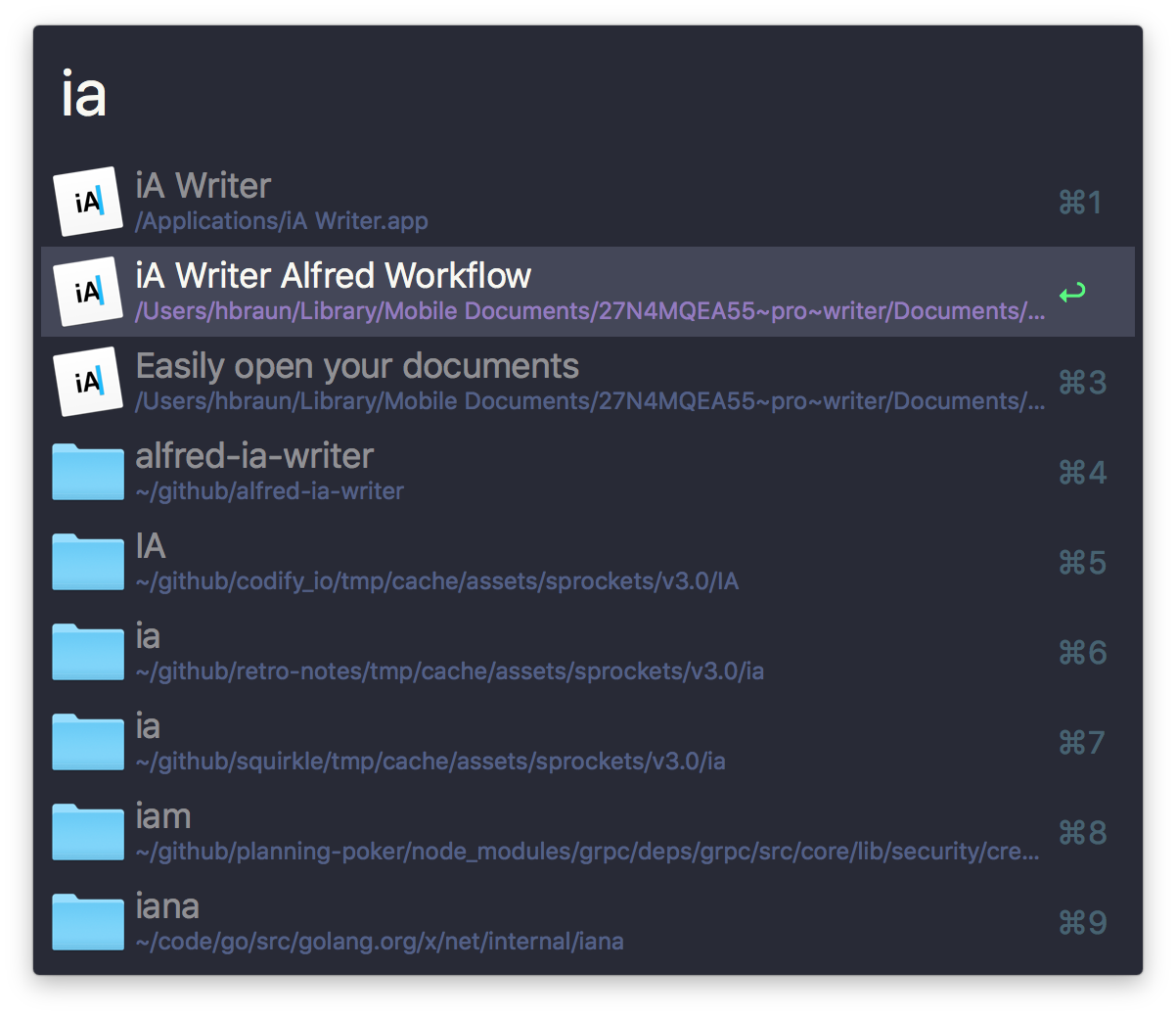Screen dimensions: 1176x1016
Task: Select "Easily open your documents" title
Action: pos(357,366)
